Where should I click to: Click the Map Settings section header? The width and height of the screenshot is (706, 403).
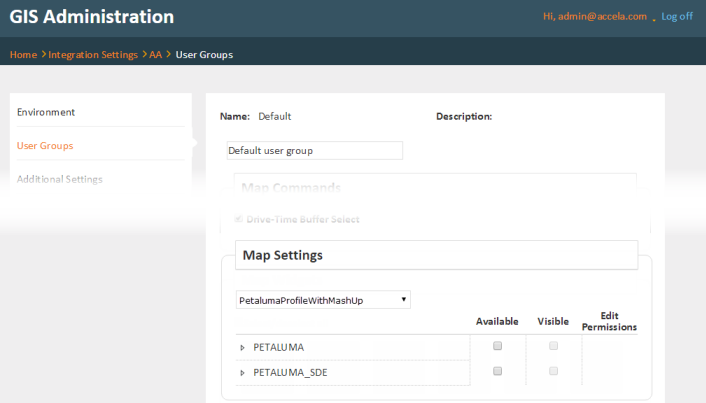coord(283,255)
